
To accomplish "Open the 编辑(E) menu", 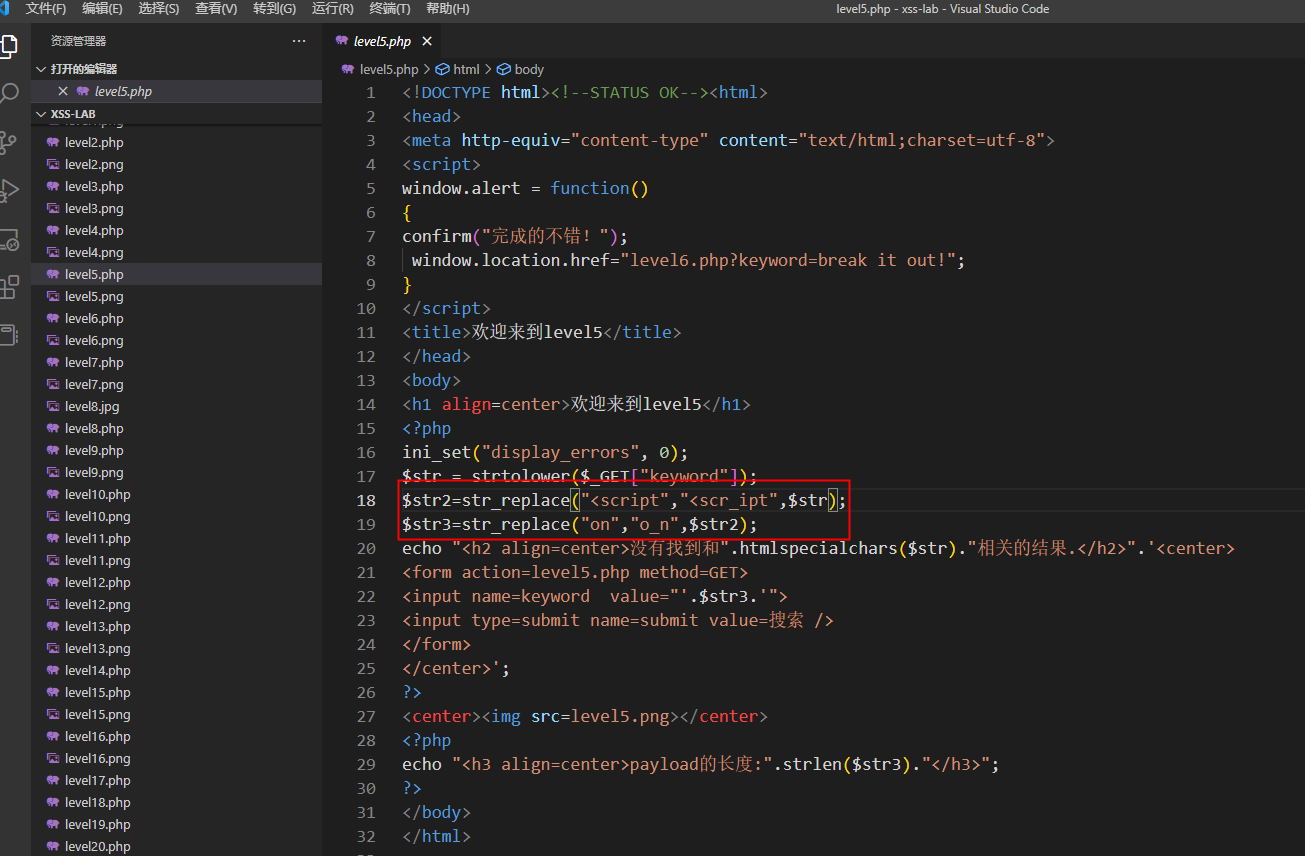I will 103,9.
